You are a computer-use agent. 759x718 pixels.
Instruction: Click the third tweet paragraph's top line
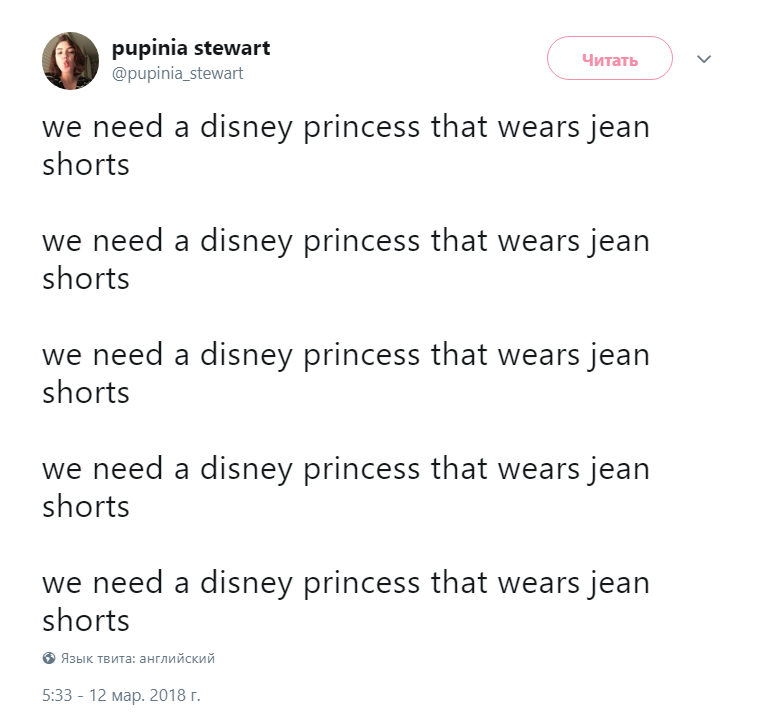[346, 355]
